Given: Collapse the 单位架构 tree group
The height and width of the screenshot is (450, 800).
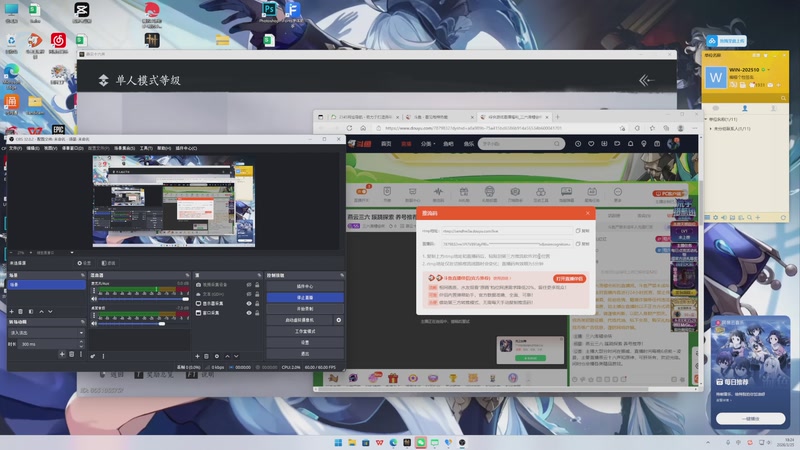Looking at the screenshot, I should click(x=706, y=119).
